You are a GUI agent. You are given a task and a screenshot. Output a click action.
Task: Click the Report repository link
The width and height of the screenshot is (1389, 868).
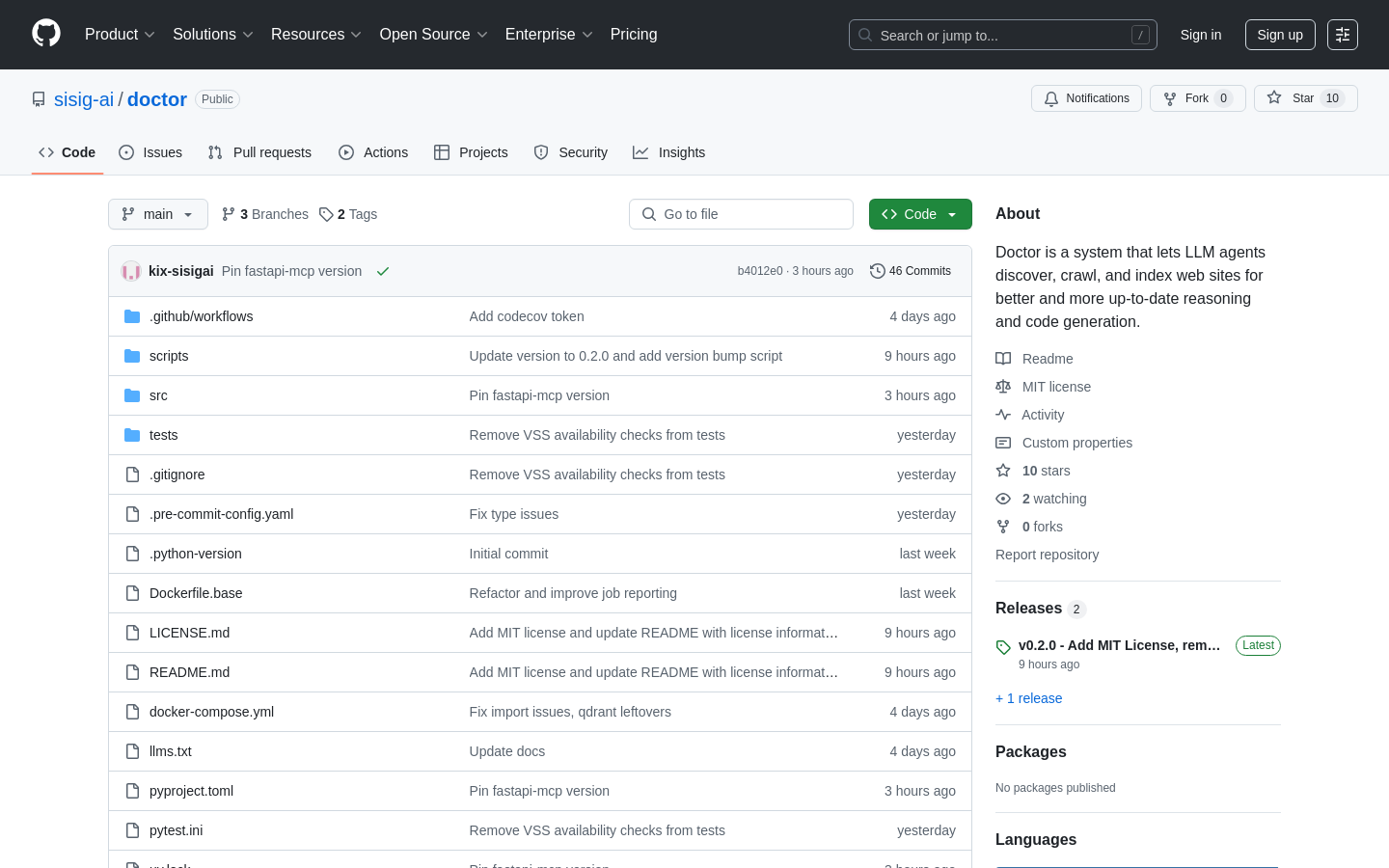coord(1047,555)
